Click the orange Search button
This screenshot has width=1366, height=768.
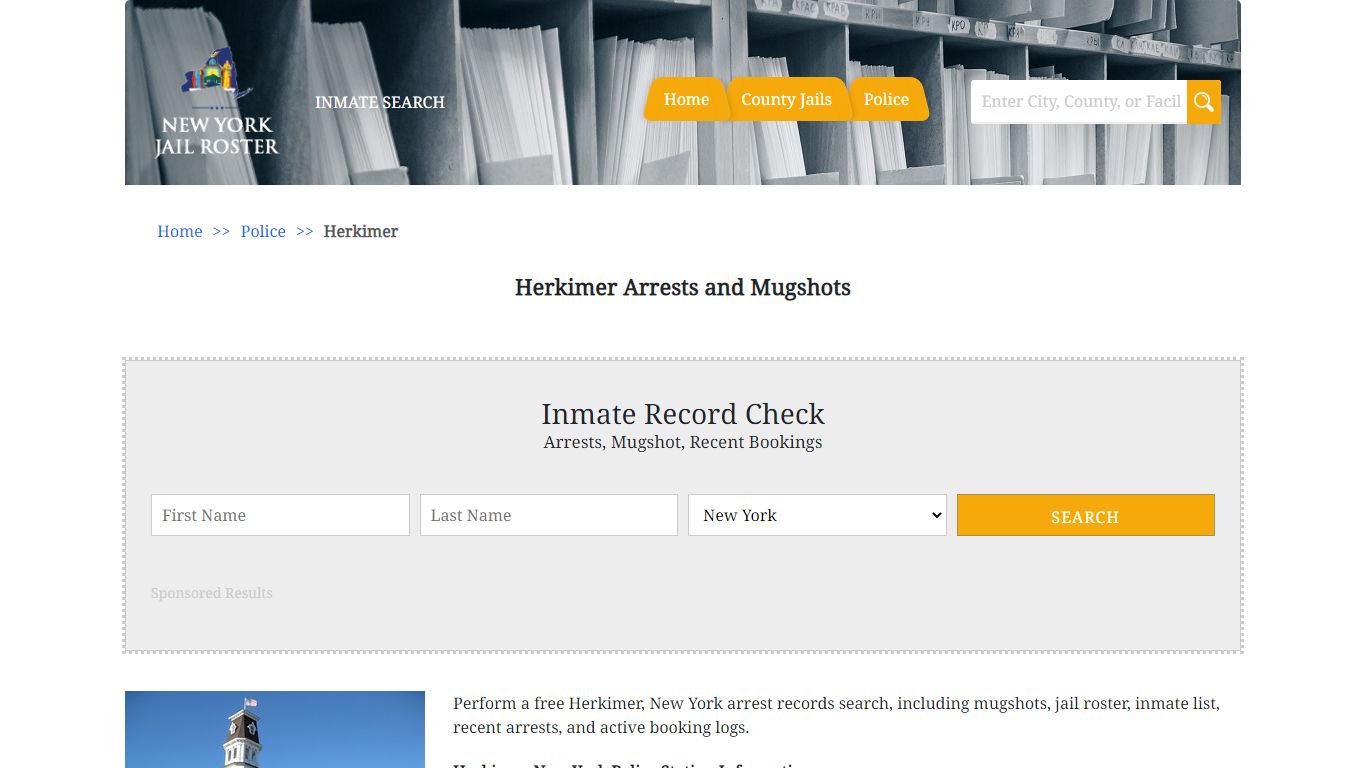click(x=1086, y=515)
